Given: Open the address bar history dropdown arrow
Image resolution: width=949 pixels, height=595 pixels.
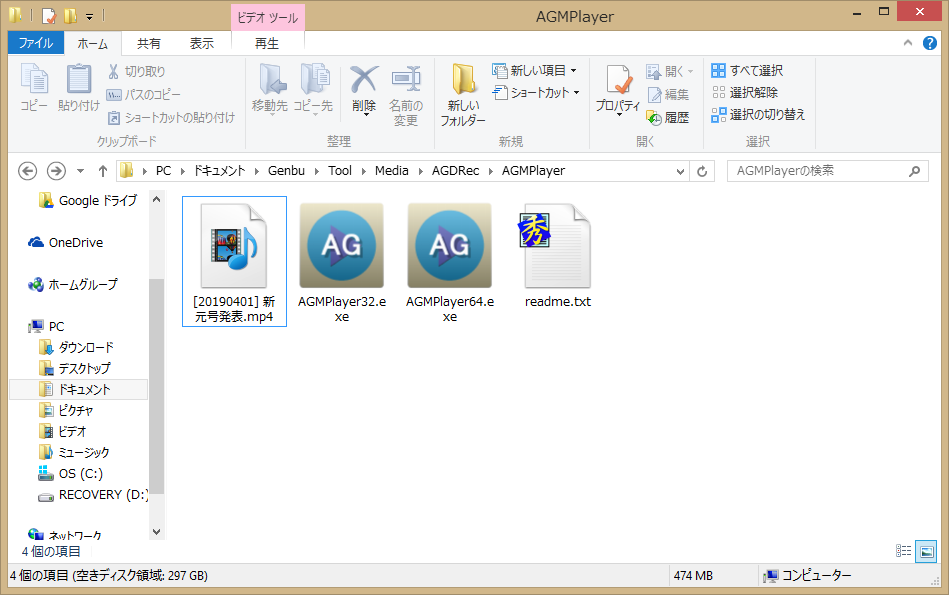Looking at the screenshot, I should pos(681,171).
